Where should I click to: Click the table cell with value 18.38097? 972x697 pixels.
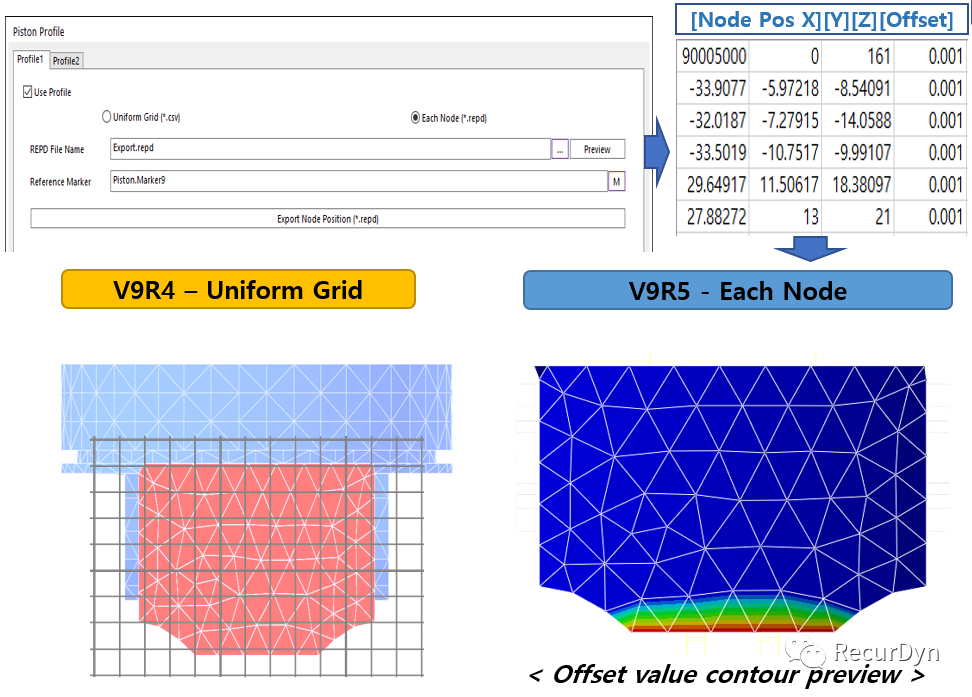pos(858,185)
